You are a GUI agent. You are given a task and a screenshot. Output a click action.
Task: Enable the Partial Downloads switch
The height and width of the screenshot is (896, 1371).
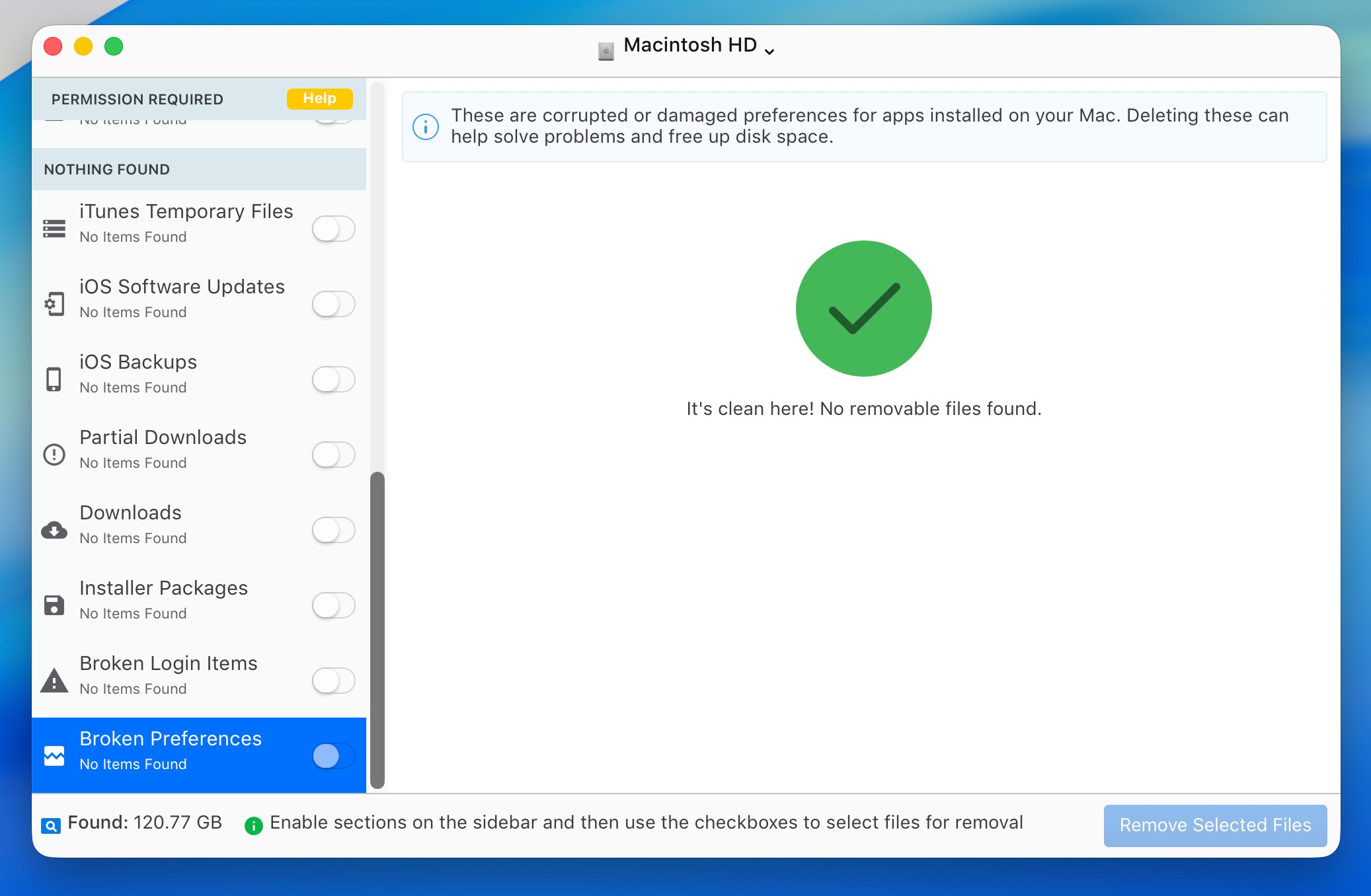point(334,455)
